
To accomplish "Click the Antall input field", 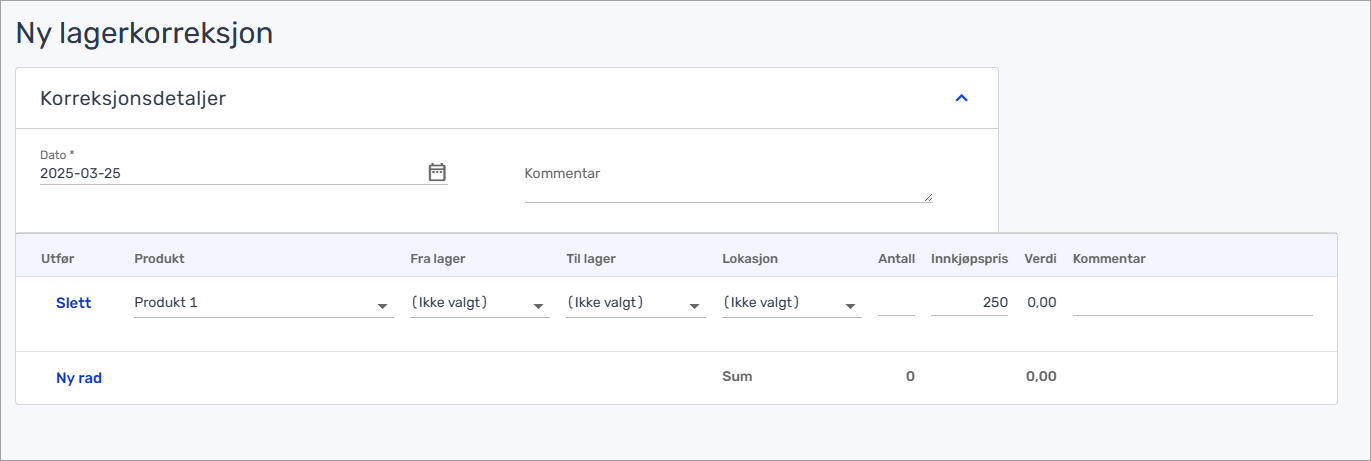I will point(896,303).
